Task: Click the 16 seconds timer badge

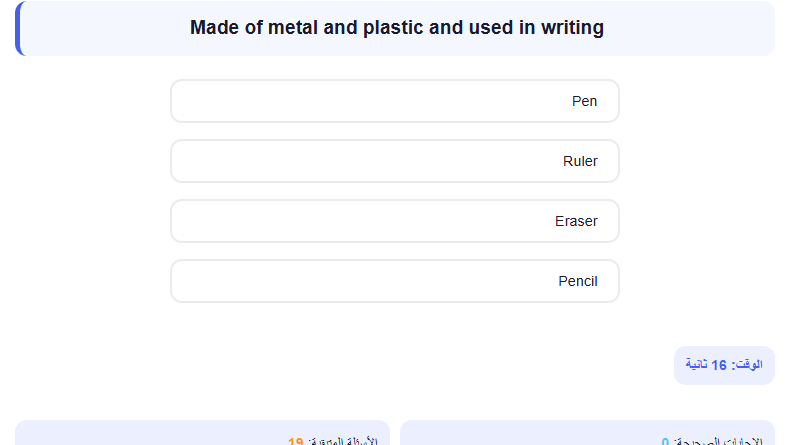Action: (724, 365)
